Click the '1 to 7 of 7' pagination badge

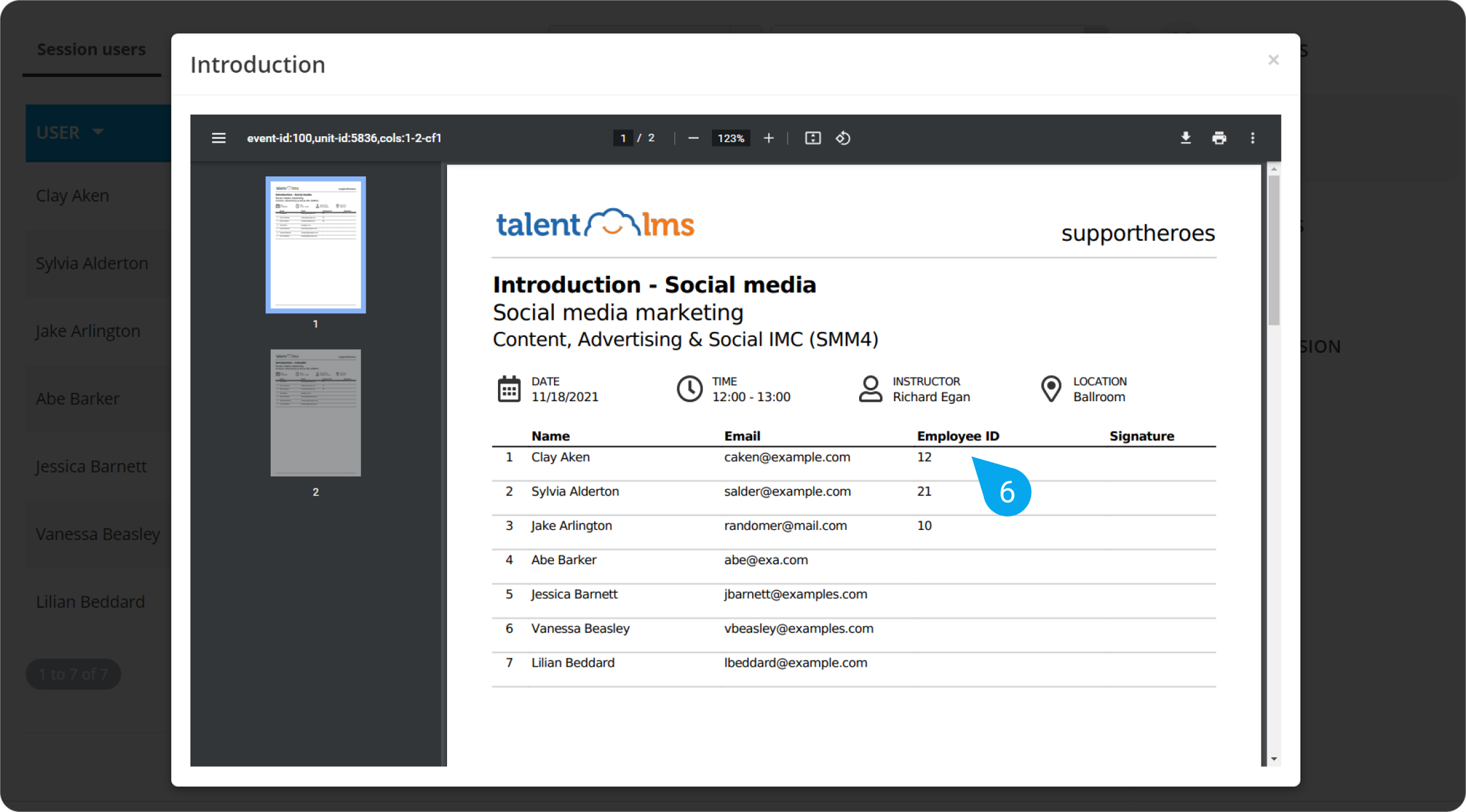73,674
